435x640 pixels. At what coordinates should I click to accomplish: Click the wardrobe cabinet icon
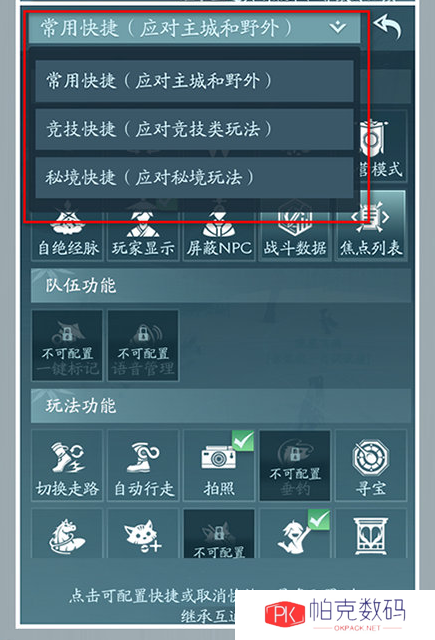coord(371,534)
